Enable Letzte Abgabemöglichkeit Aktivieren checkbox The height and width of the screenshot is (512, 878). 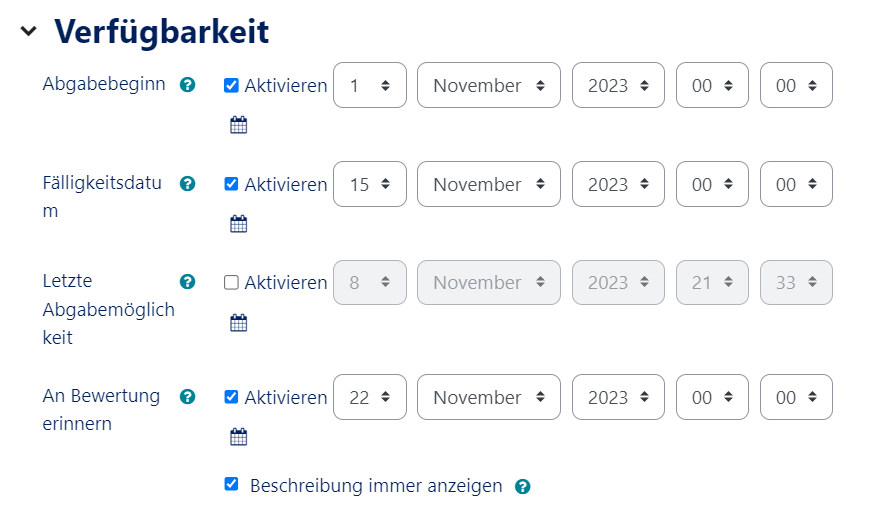click(231, 283)
